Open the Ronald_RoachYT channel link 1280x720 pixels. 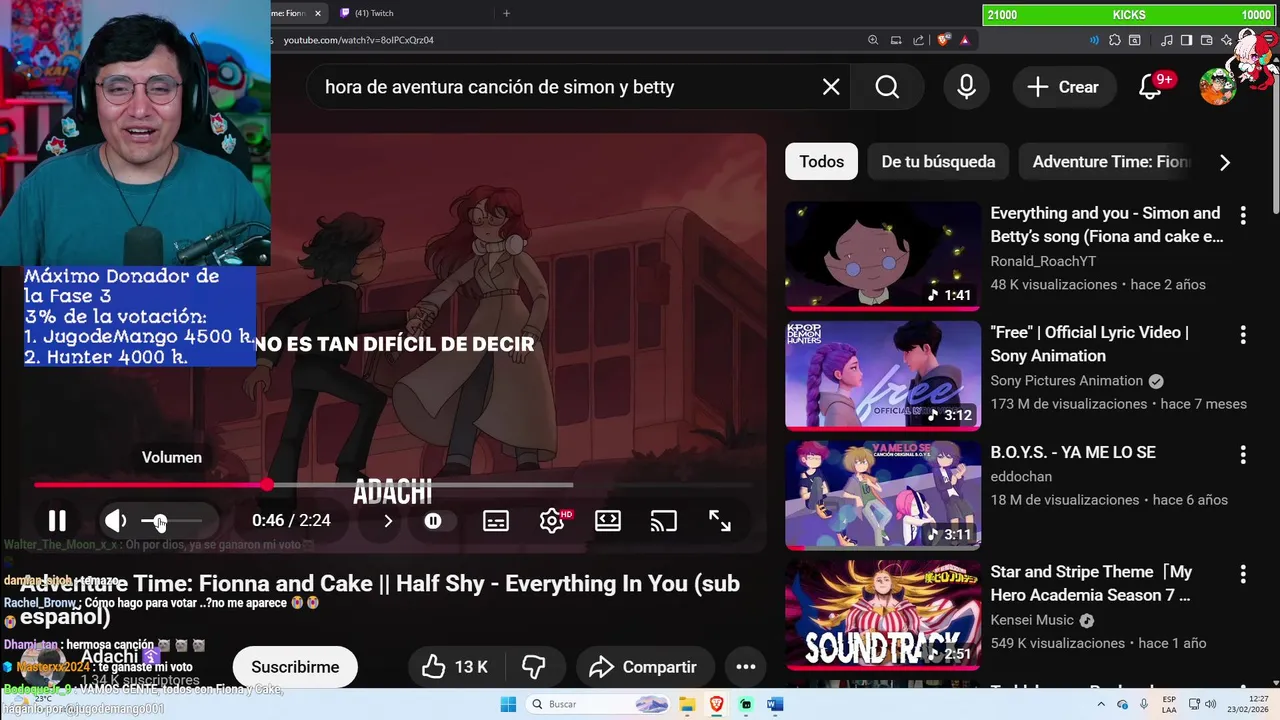pyautogui.click(x=1043, y=261)
